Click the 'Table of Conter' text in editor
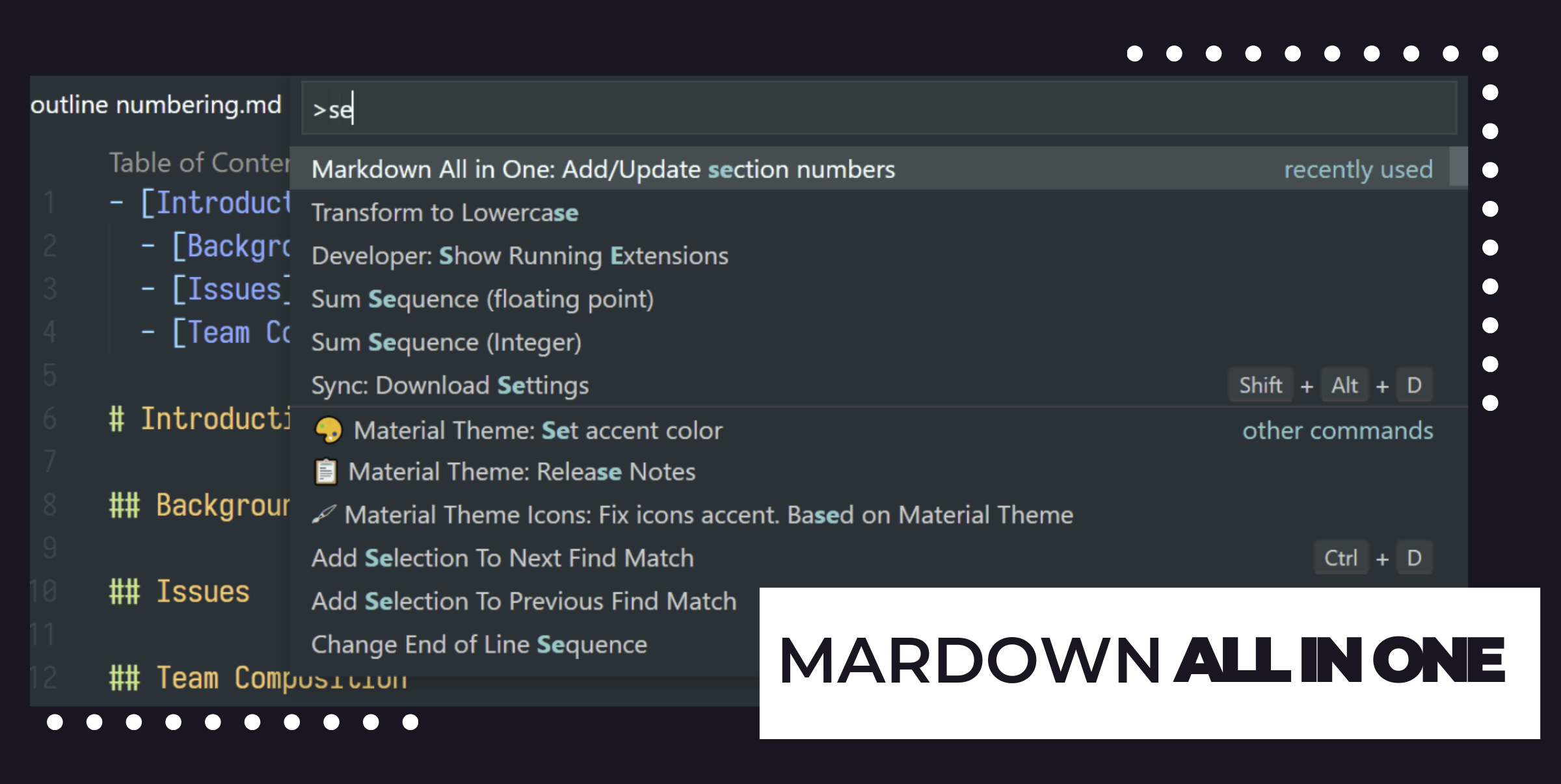The height and width of the screenshot is (784, 1561). 199,163
